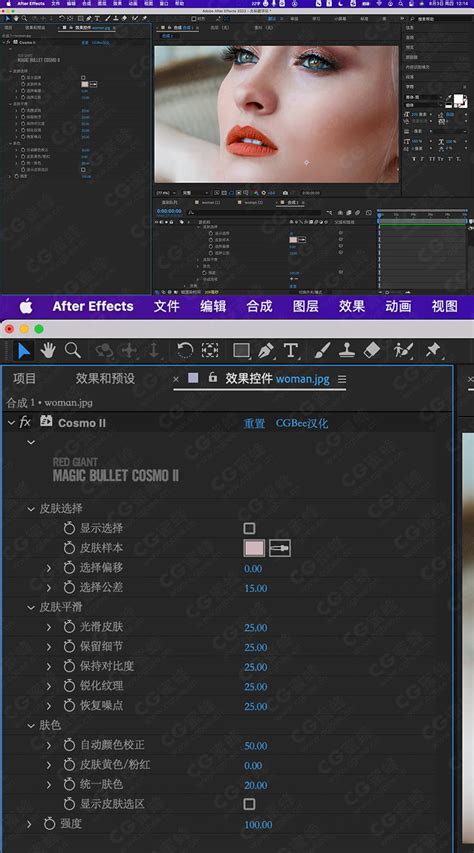Expand the enlarged 选择偏移 property
This screenshot has width=474, height=853.
[49, 568]
